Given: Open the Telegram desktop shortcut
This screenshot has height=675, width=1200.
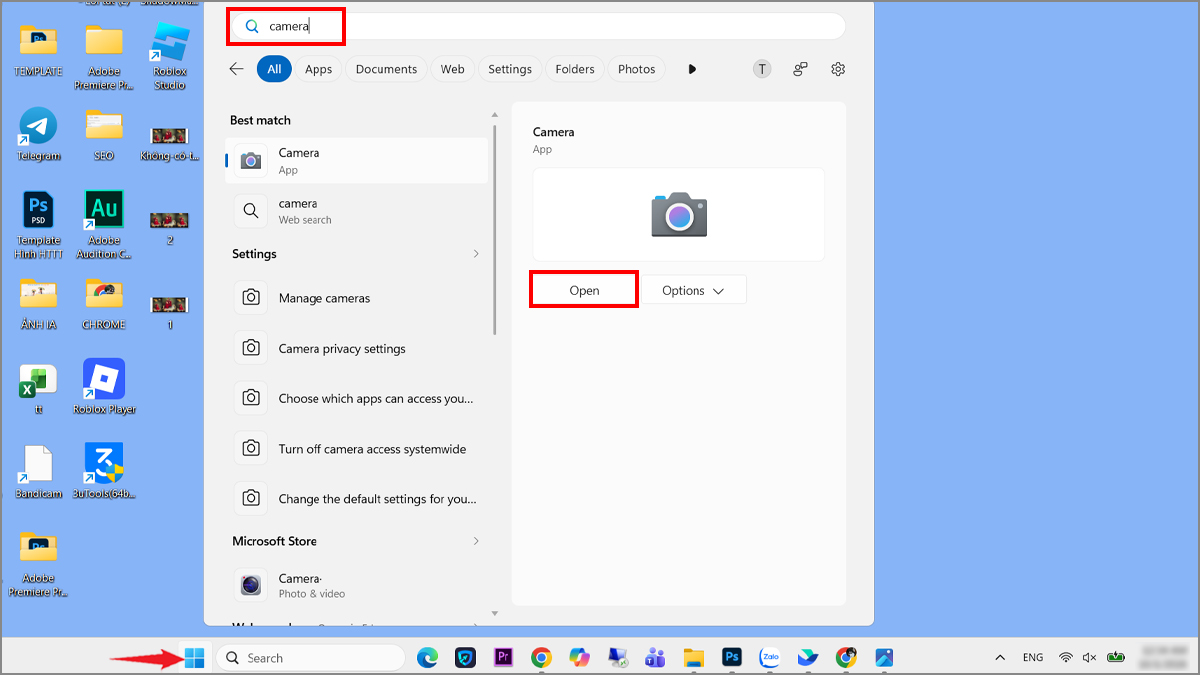Looking at the screenshot, I should pyautogui.click(x=38, y=134).
